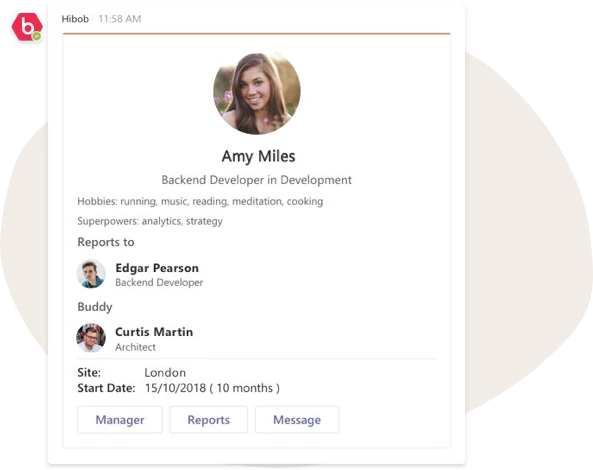Click the Message button
The height and width of the screenshot is (470, 593).
pyautogui.click(x=297, y=420)
